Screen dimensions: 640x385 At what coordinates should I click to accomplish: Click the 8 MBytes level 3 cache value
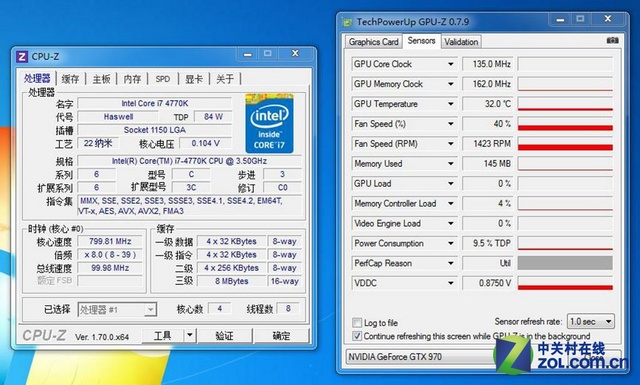click(231, 281)
